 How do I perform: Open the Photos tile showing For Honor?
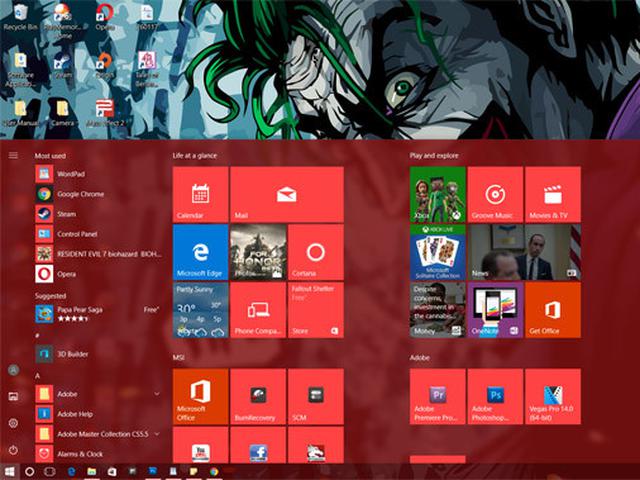[258, 252]
